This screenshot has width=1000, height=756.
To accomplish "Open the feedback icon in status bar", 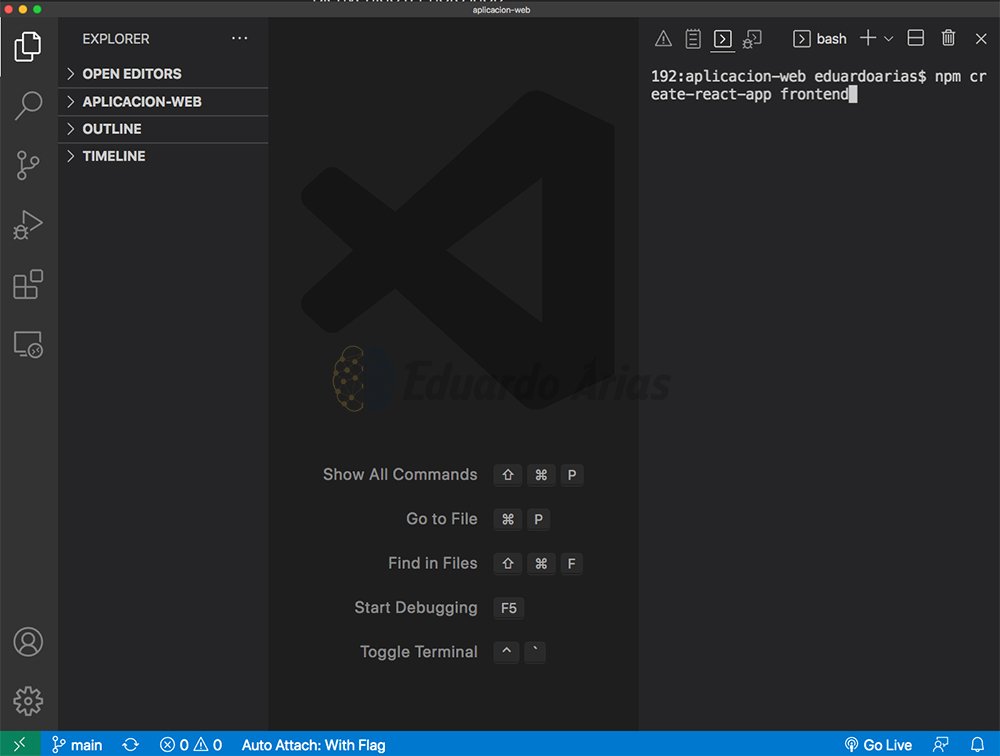I will coord(941,745).
